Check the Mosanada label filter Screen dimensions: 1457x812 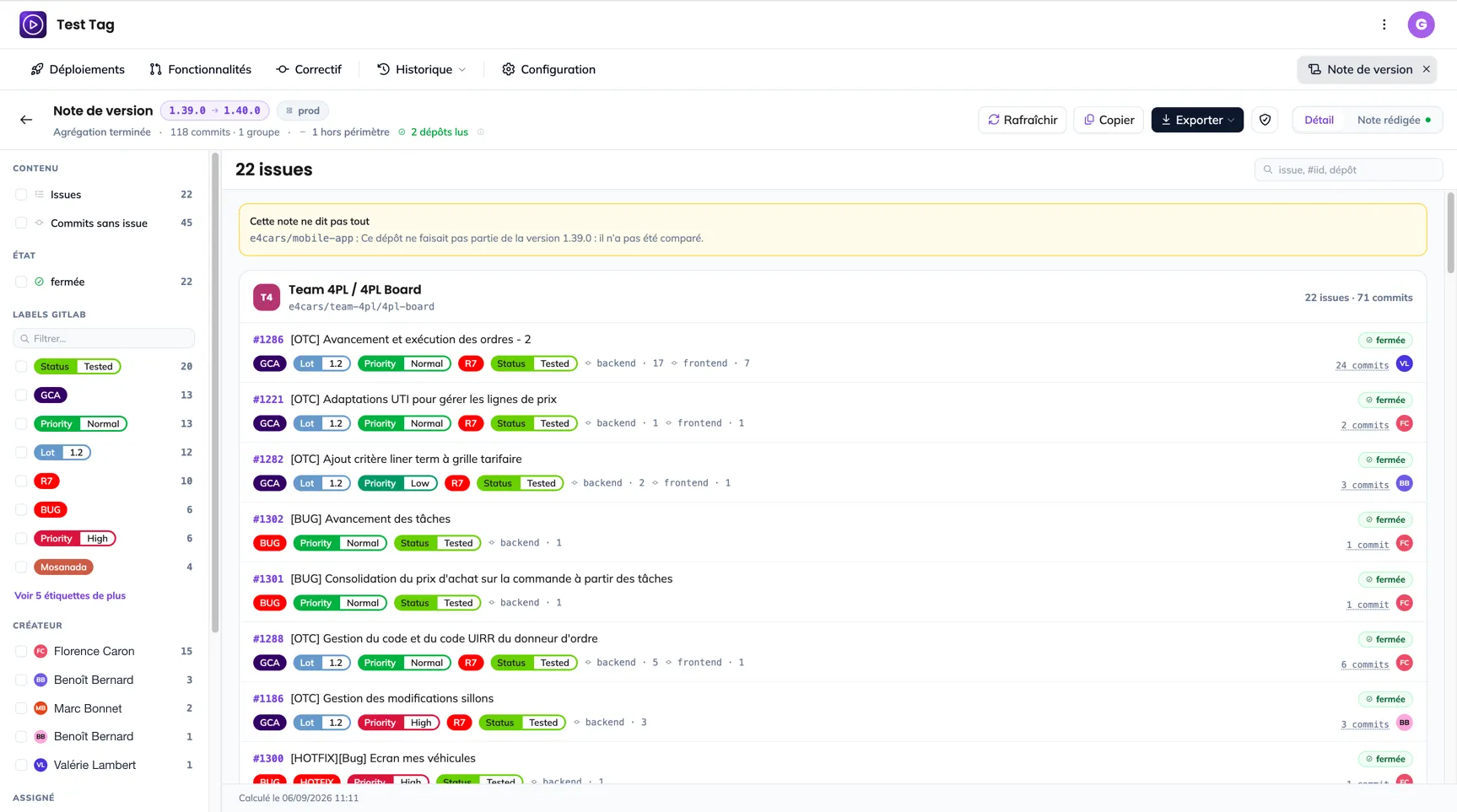coord(21,567)
